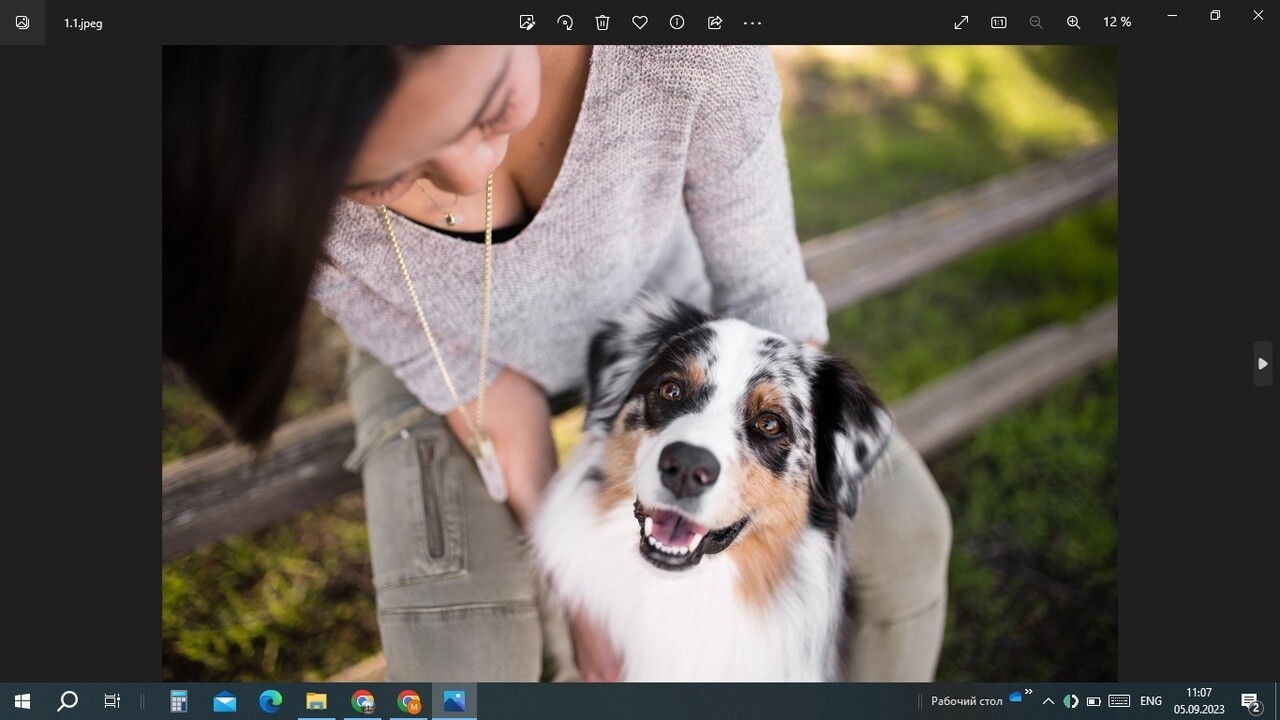The height and width of the screenshot is (720, 1280).
Task: Open the first Chrome taskbar icon
Action: [x=363, y=701]
